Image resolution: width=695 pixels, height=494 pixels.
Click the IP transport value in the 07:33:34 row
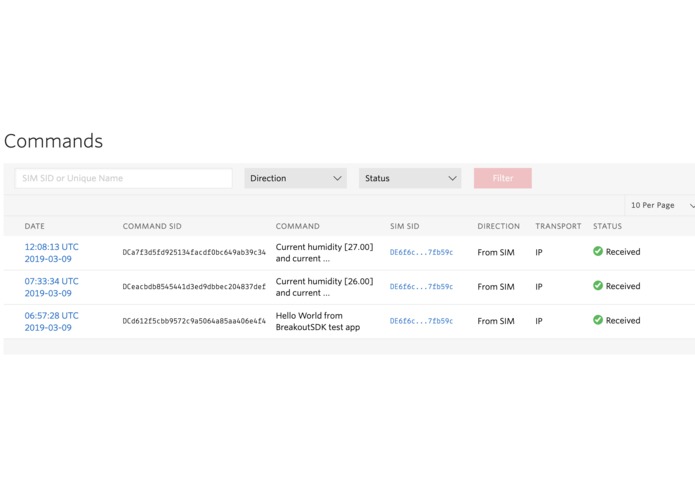[539, 287]
